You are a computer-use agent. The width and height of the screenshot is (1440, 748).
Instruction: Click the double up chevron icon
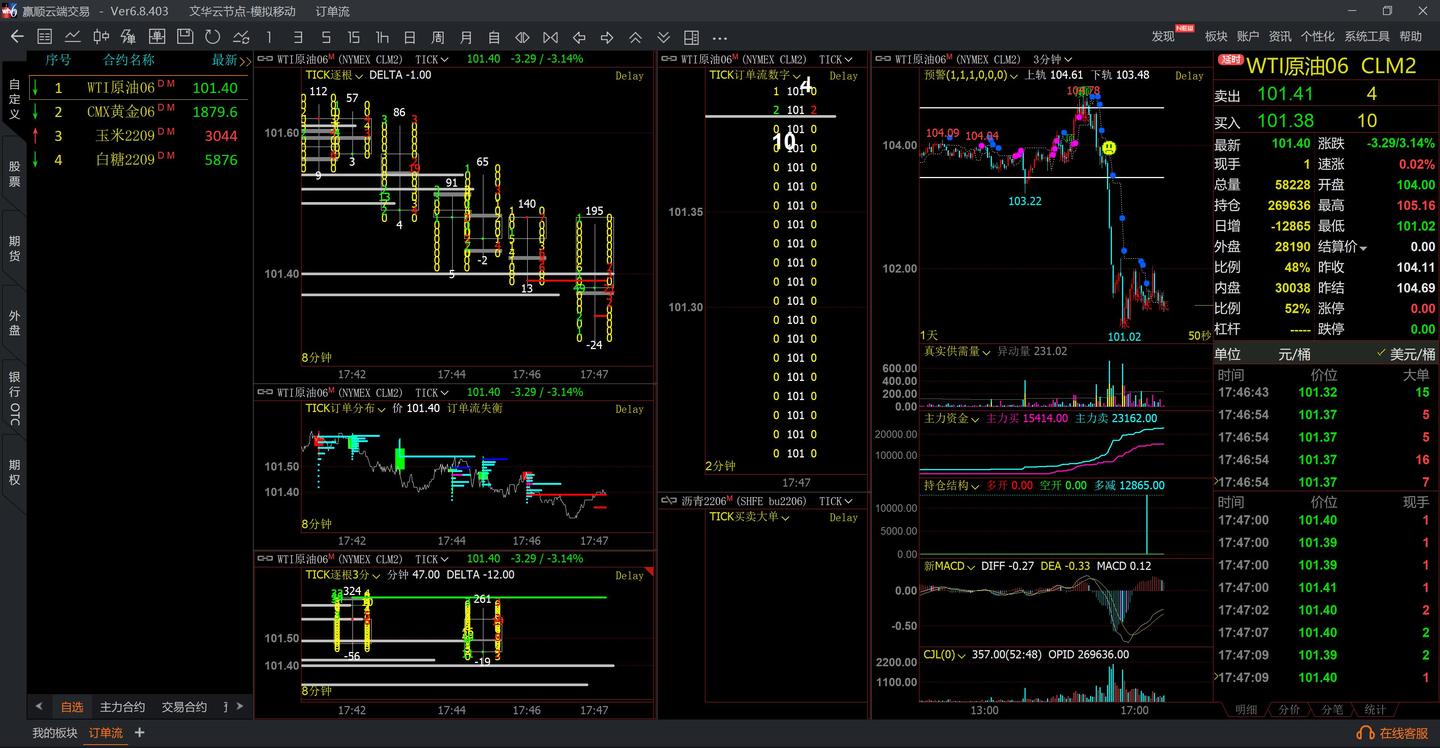point(635,37)
